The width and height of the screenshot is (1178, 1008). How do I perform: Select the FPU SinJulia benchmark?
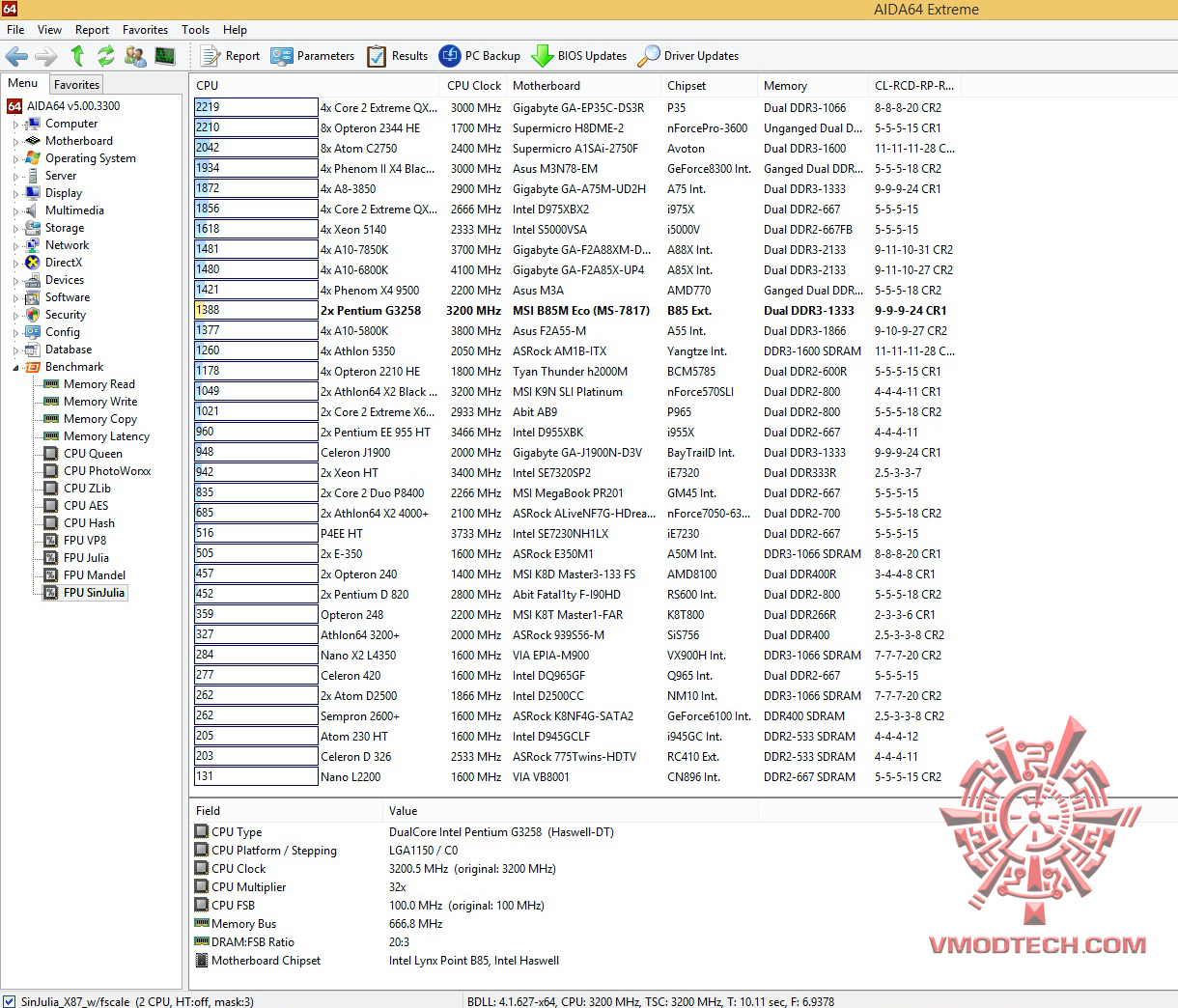pyautogui.click(x=85, y=593)
